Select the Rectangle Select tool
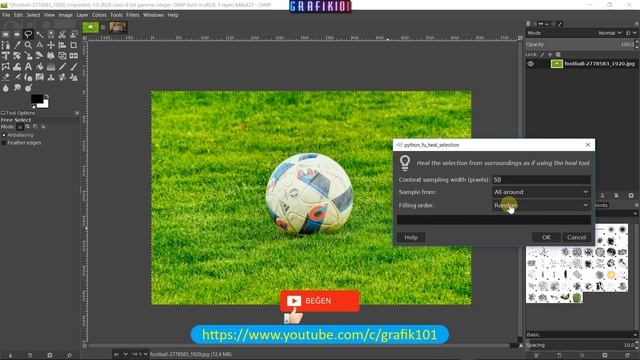 tap(6, 34)
